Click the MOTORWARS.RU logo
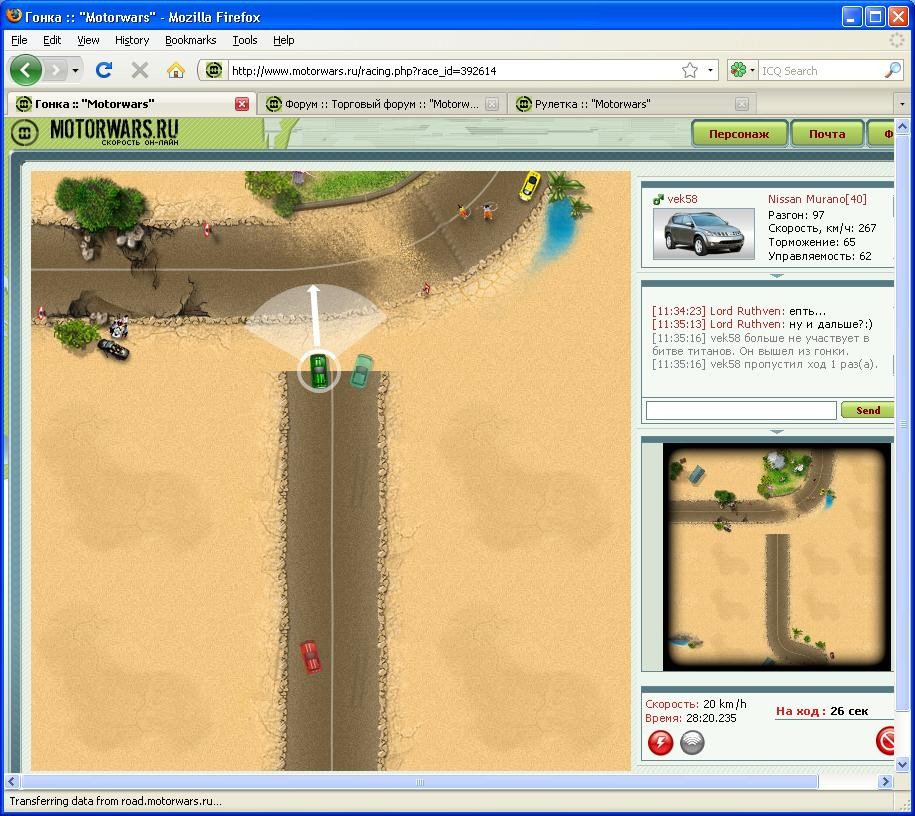The height and width of the screenshot is (816, 915). pos(96,132)
